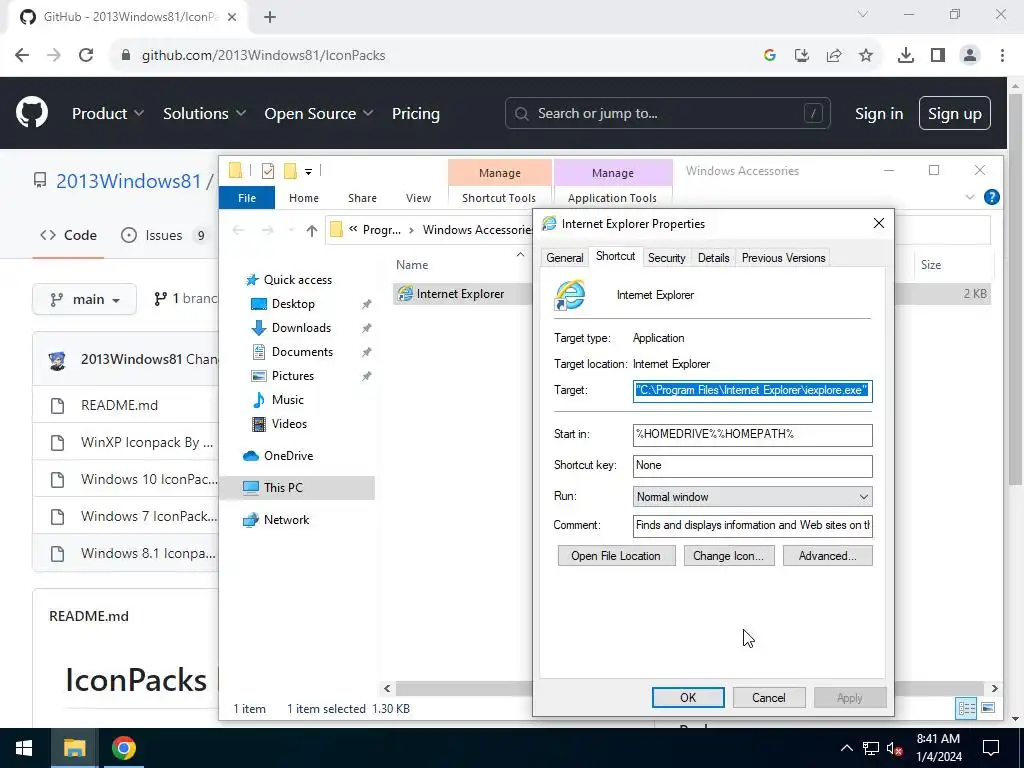The image size is (1024, 768).
Task: Switch Explorer to details view icon
Action: [x=966, y=709]
